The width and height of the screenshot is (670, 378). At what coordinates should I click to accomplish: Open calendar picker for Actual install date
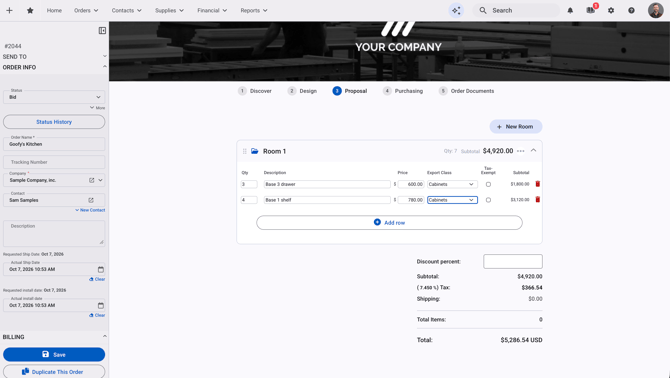[101, 305]
